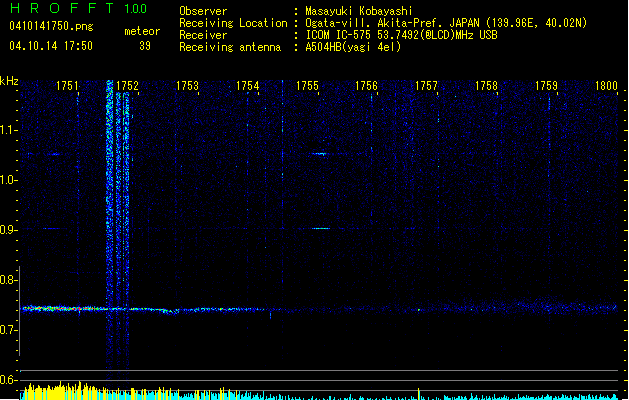629x400 pixels.
Task: Click the 1752 time marker
Action: pos(127,86)
